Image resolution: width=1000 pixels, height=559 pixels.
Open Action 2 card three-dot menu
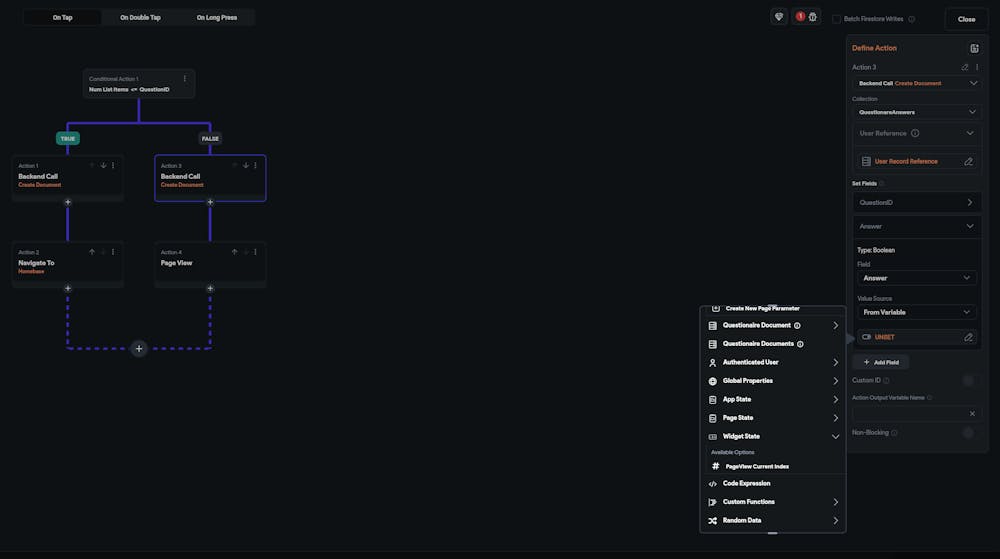(x=113, y=252)
